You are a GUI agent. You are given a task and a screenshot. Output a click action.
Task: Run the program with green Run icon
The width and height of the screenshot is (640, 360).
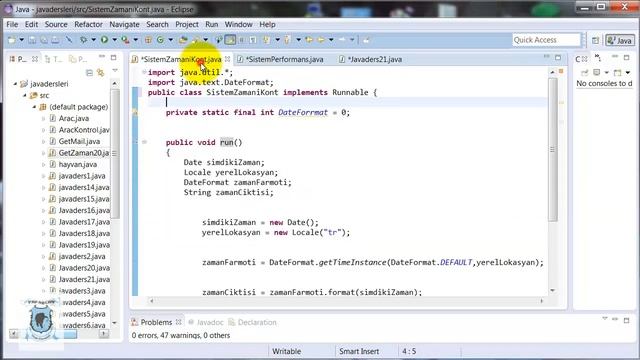point(104,40)
